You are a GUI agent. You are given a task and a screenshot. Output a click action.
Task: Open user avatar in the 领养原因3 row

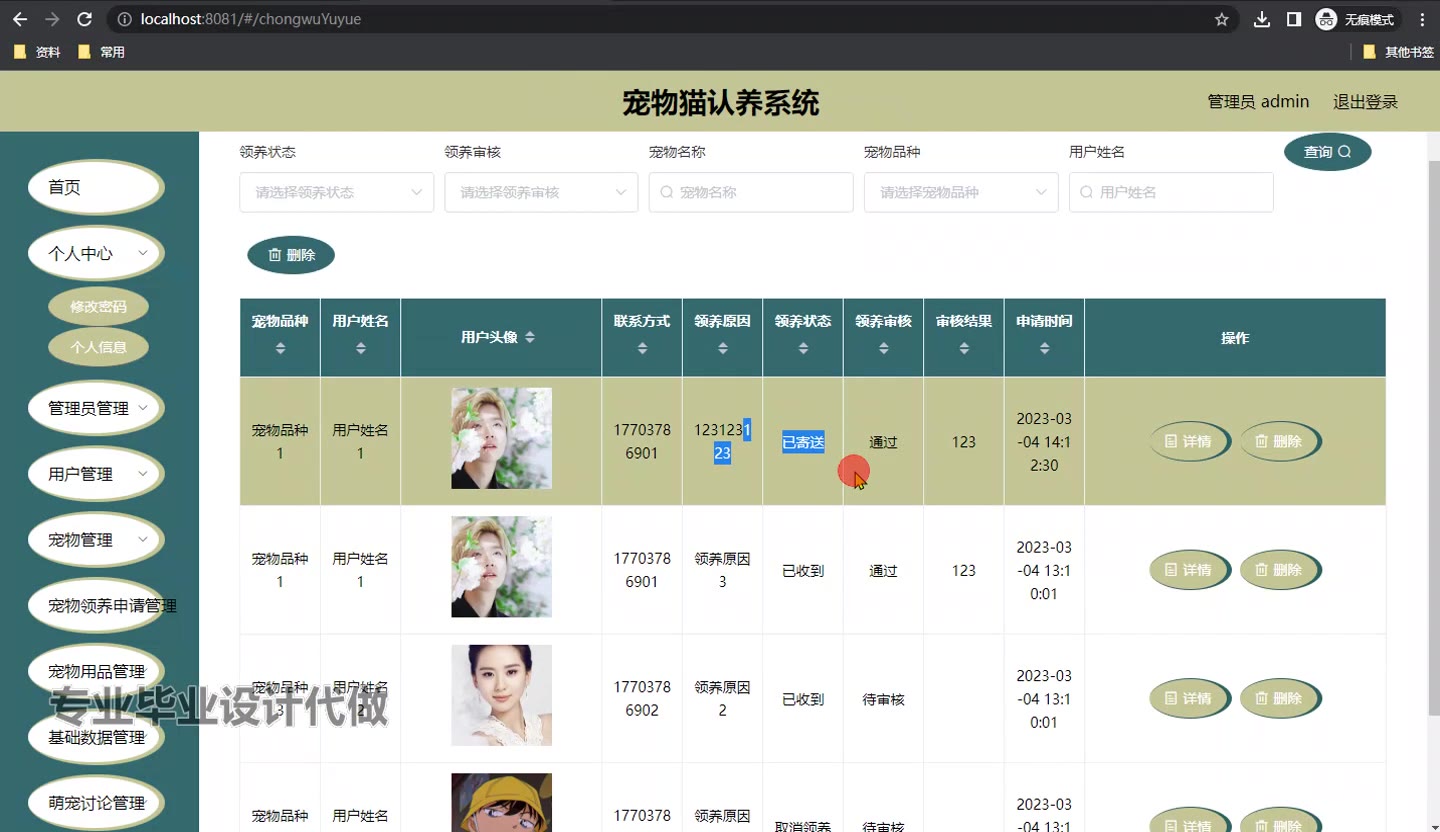point(501,567)
